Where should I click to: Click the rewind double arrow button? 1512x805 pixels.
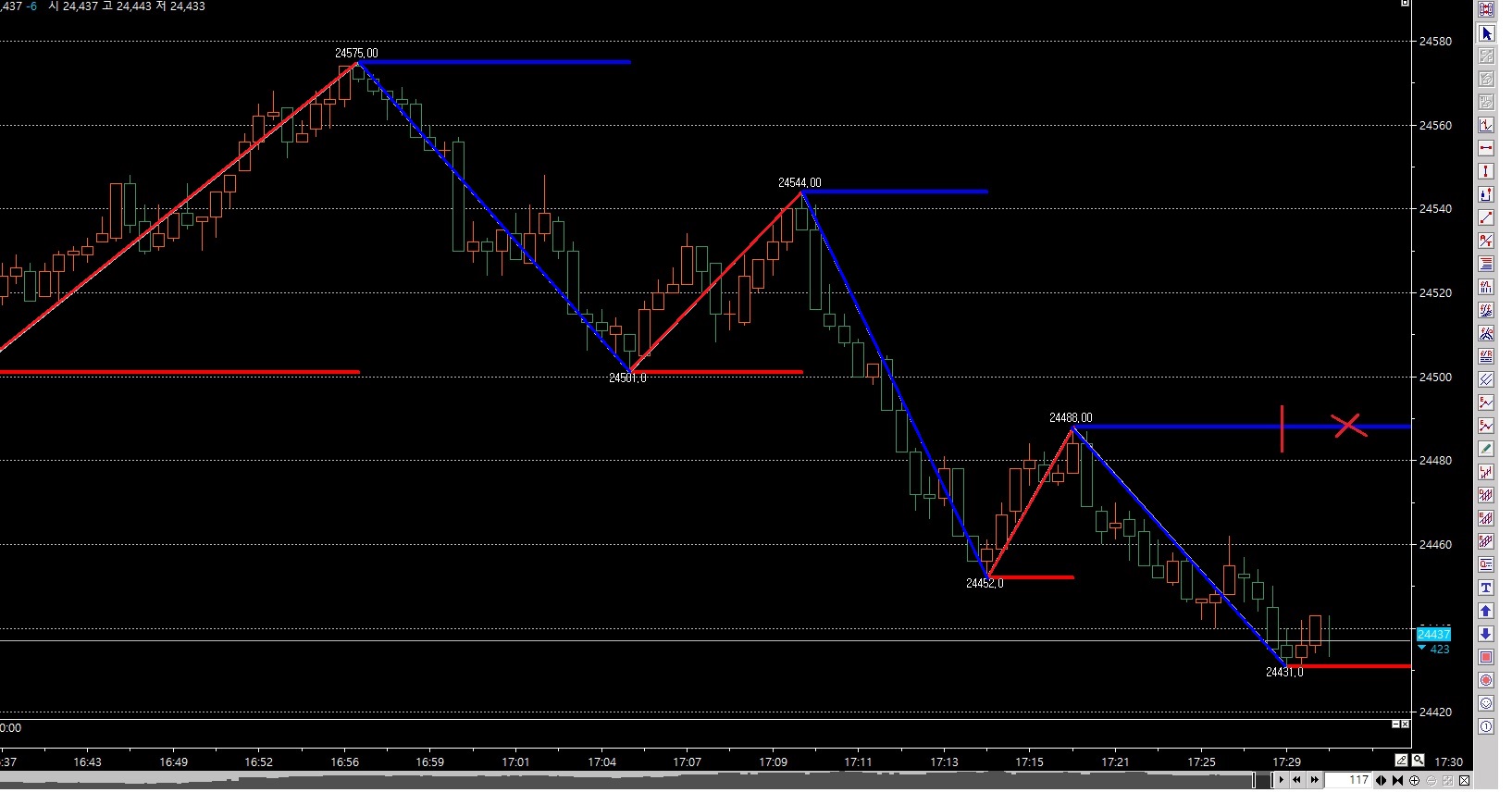[x=1297, y=781]
